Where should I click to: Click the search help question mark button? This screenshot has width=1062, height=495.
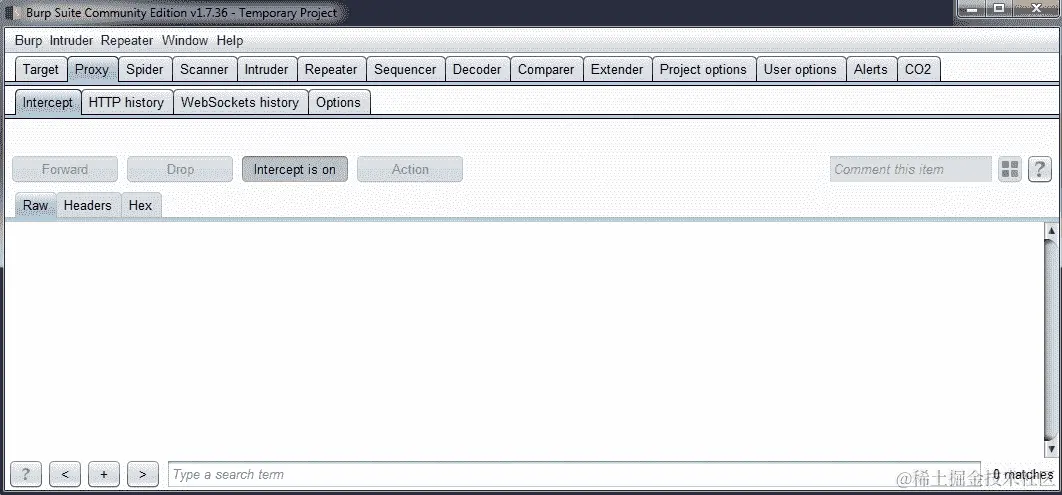26,474
